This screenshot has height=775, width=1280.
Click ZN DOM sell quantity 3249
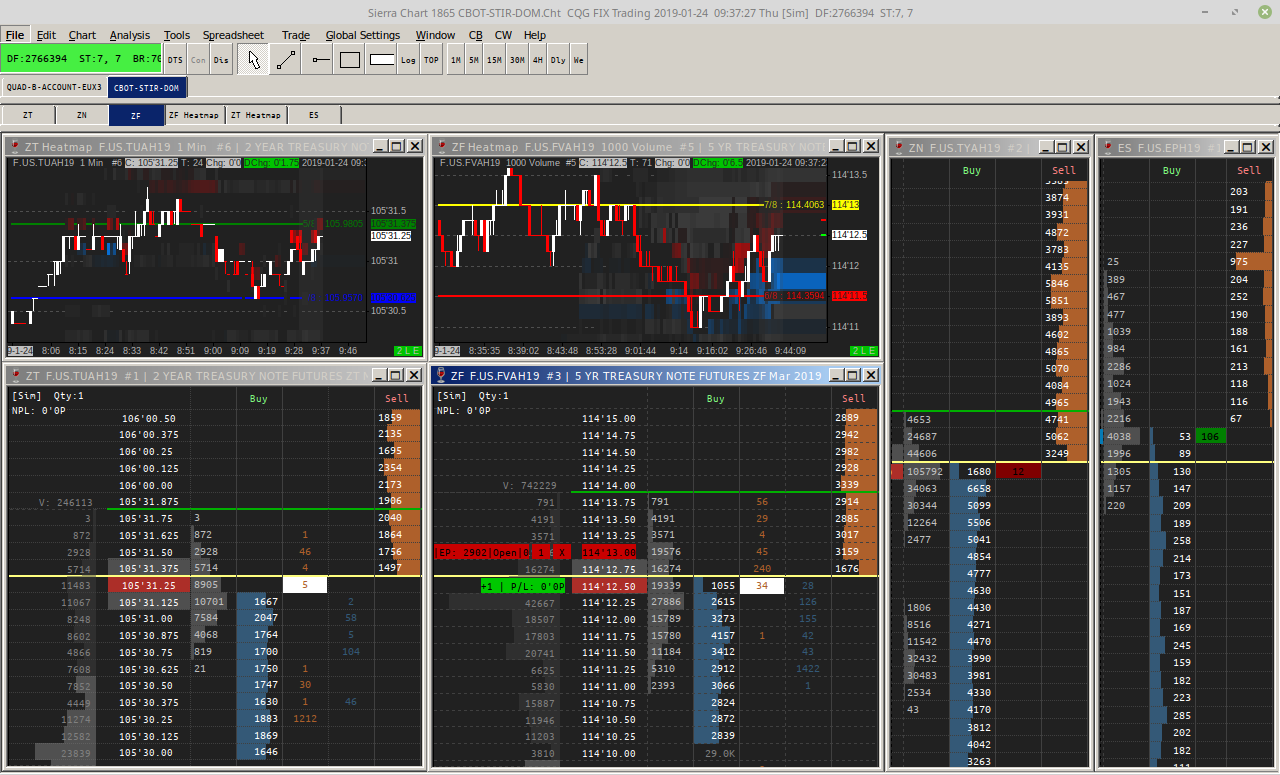[1056, 453]
